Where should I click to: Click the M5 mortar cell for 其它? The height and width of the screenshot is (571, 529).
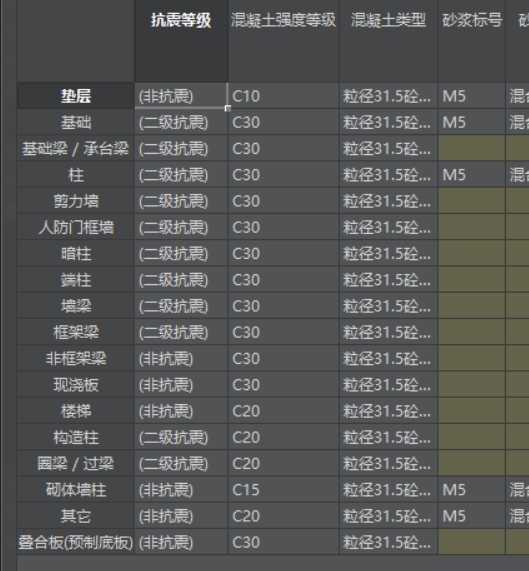(x=472, y=516)
